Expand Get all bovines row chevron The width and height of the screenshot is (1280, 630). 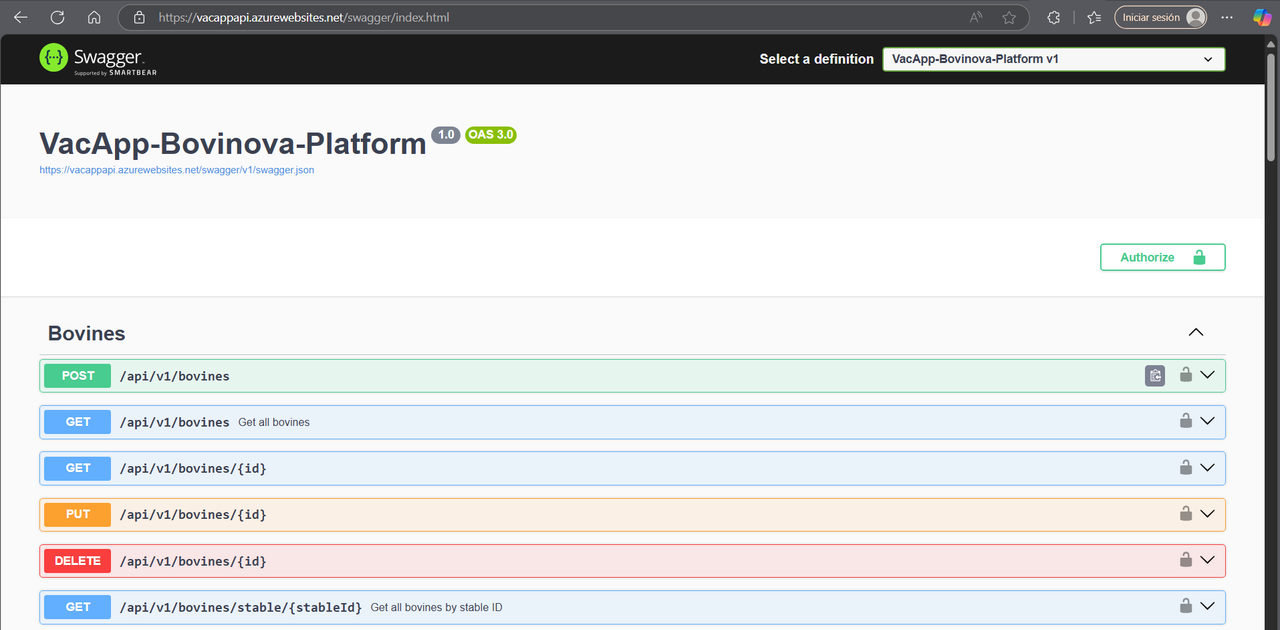tap(1207, 421)
